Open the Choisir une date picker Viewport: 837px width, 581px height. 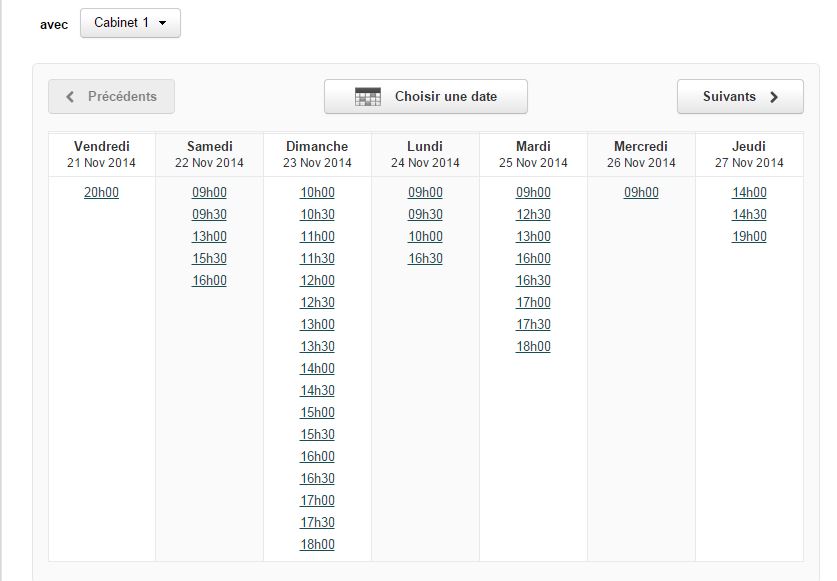(x=425, y=97)
